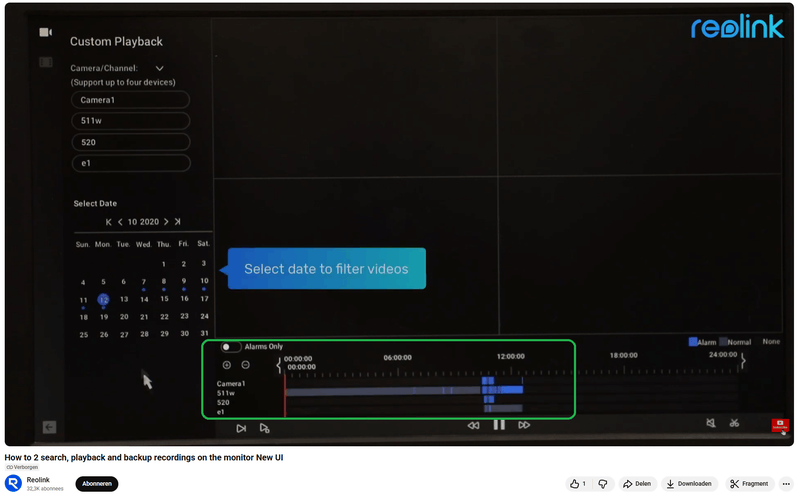Pick October 7 in the calendar

(x=144, y=282)
